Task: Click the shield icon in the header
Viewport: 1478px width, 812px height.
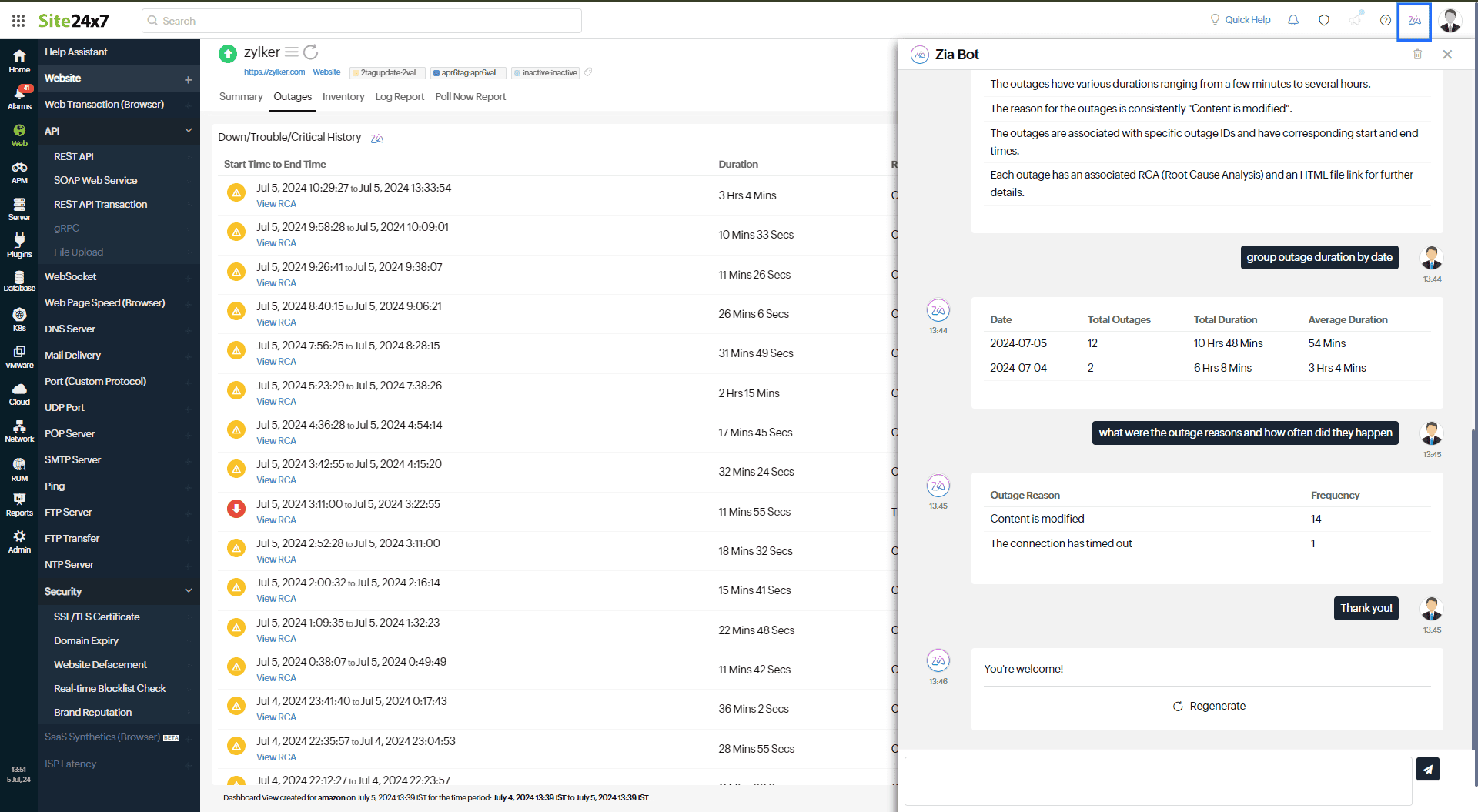Action: [x=1324, y=20]
